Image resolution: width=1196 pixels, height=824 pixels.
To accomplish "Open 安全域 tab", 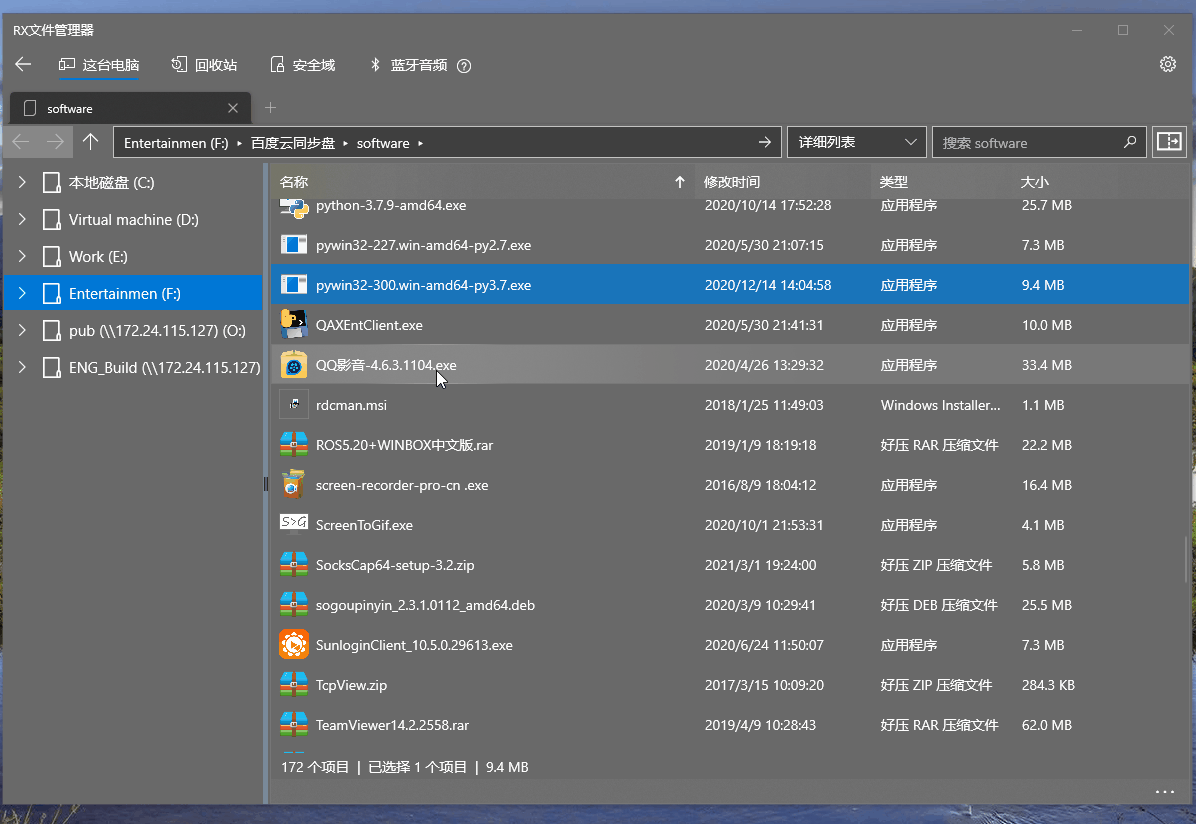I will tap(303, 66).
